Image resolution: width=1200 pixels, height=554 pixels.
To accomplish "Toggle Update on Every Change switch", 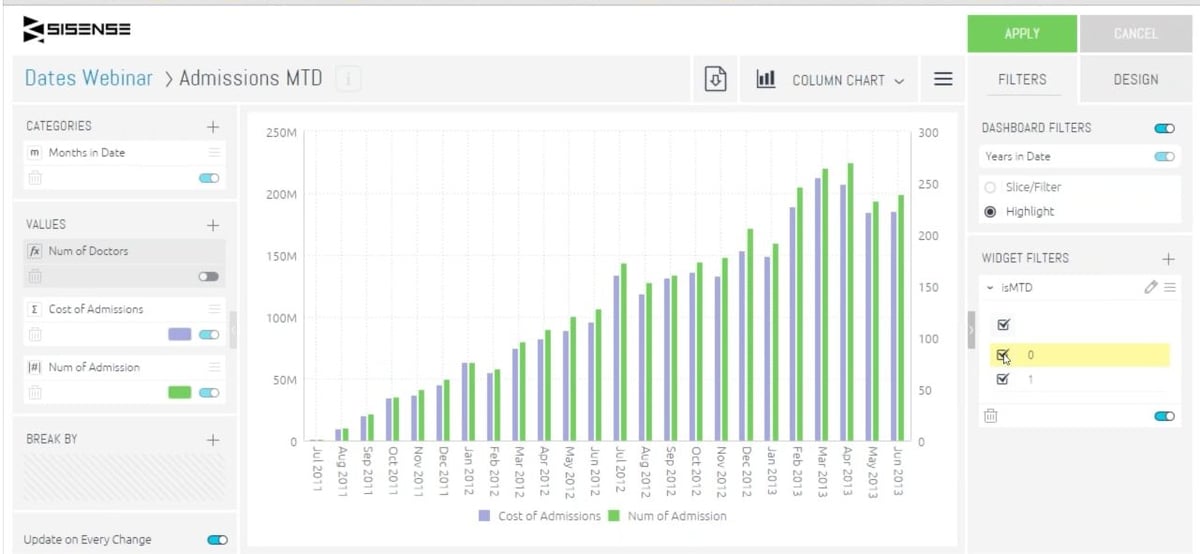I will [x=217, y=540].
